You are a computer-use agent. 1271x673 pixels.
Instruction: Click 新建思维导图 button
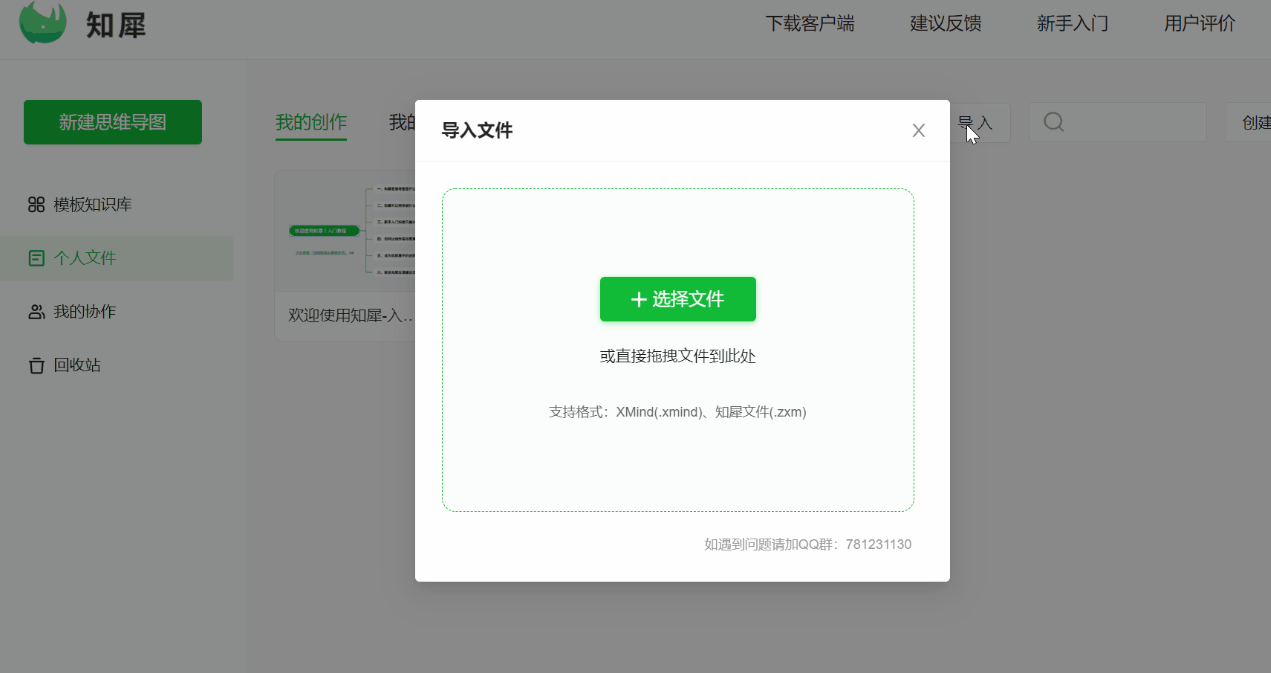pyautogui.click(x=113, y=122)
